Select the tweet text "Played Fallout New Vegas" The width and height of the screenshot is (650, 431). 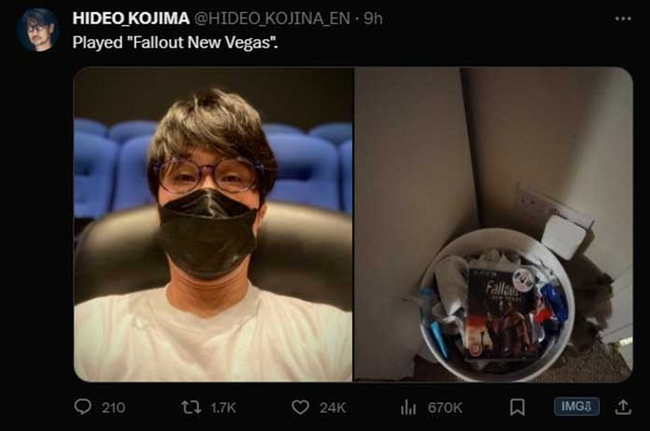click(x=175, y=43)
